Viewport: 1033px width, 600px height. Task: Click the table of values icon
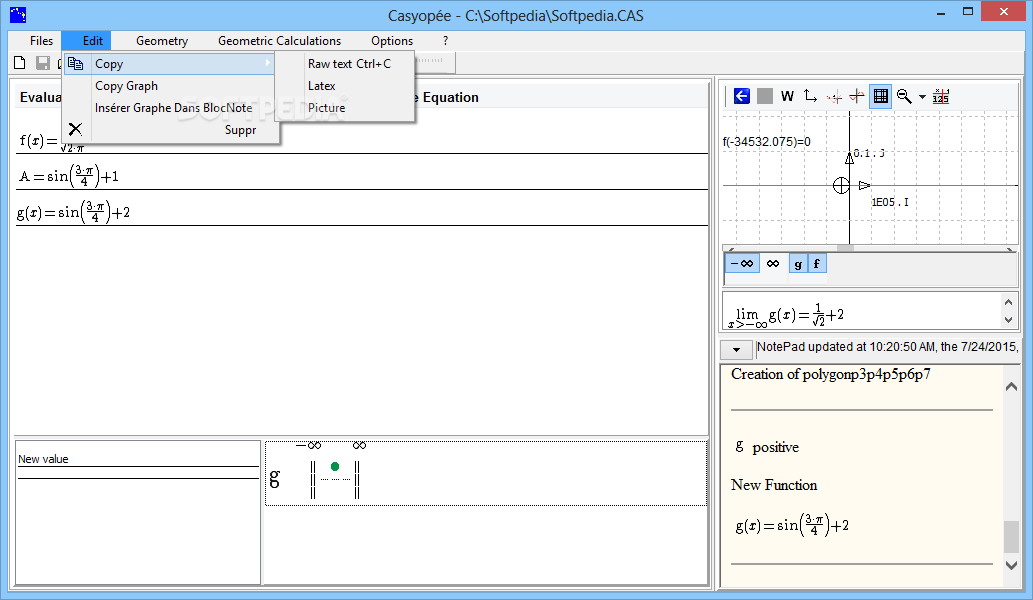tap(941, 96)
